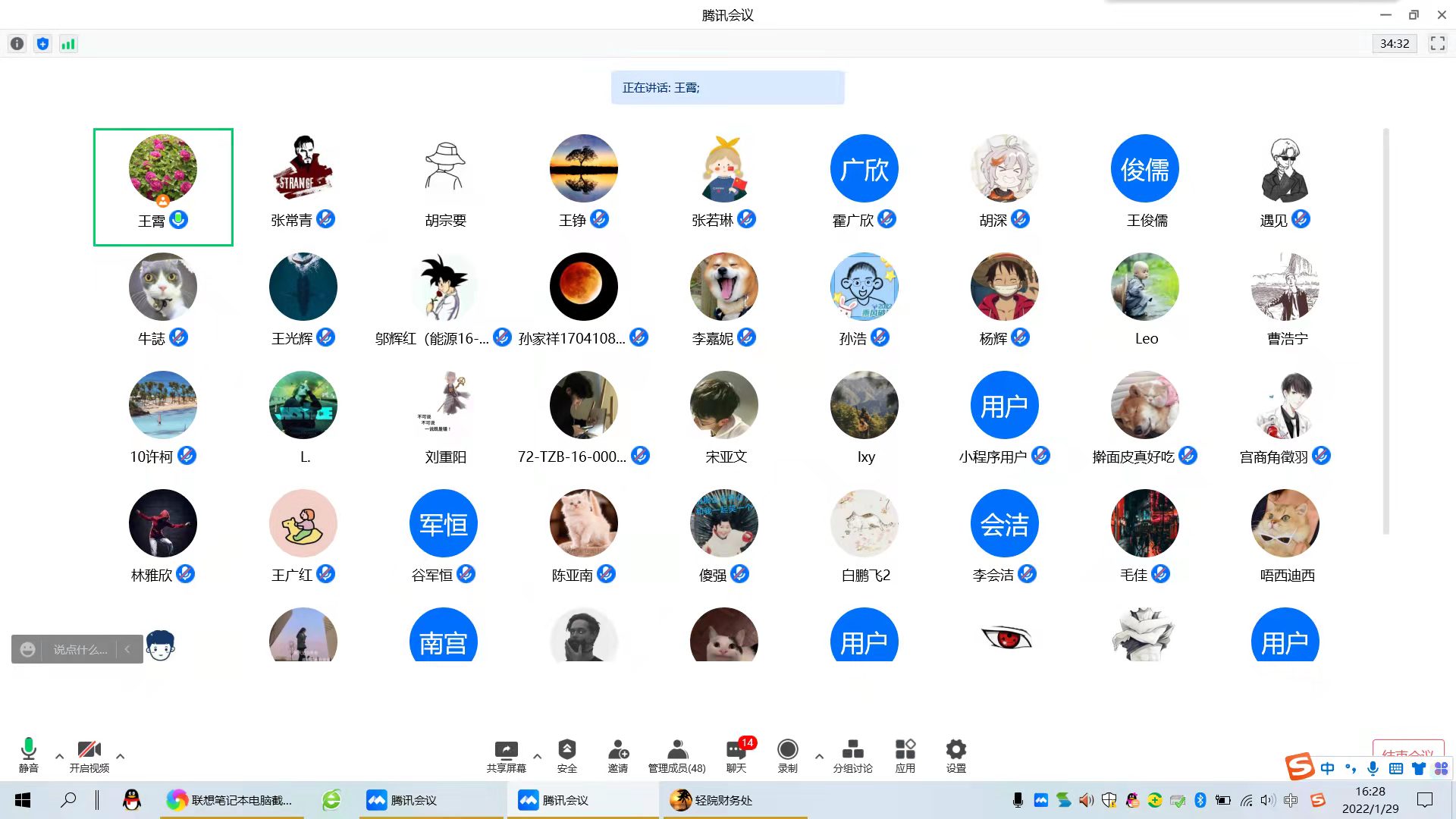Click the meeting info icon at top-left

[17, 43]
